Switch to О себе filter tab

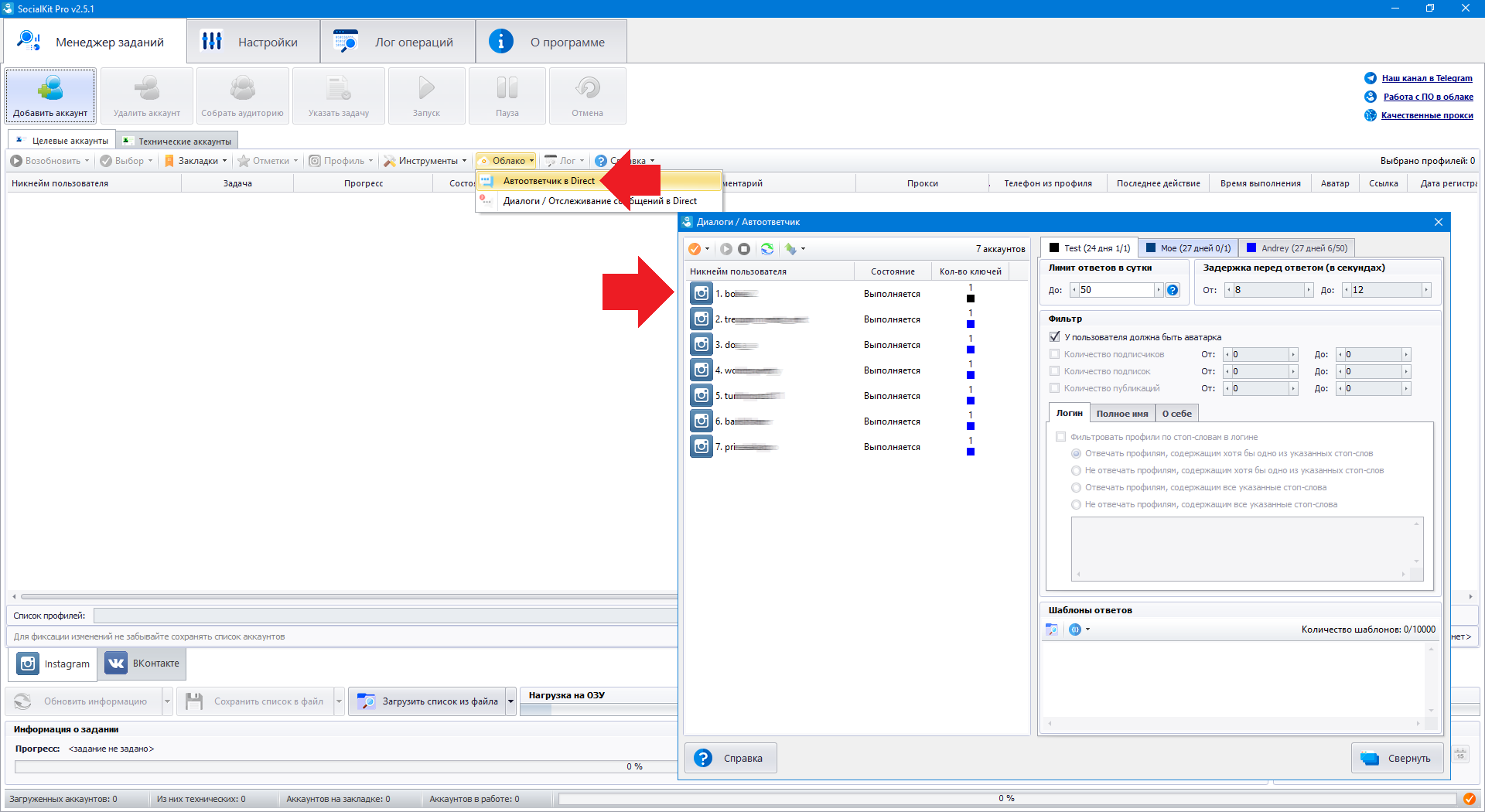coord(1176,414)
